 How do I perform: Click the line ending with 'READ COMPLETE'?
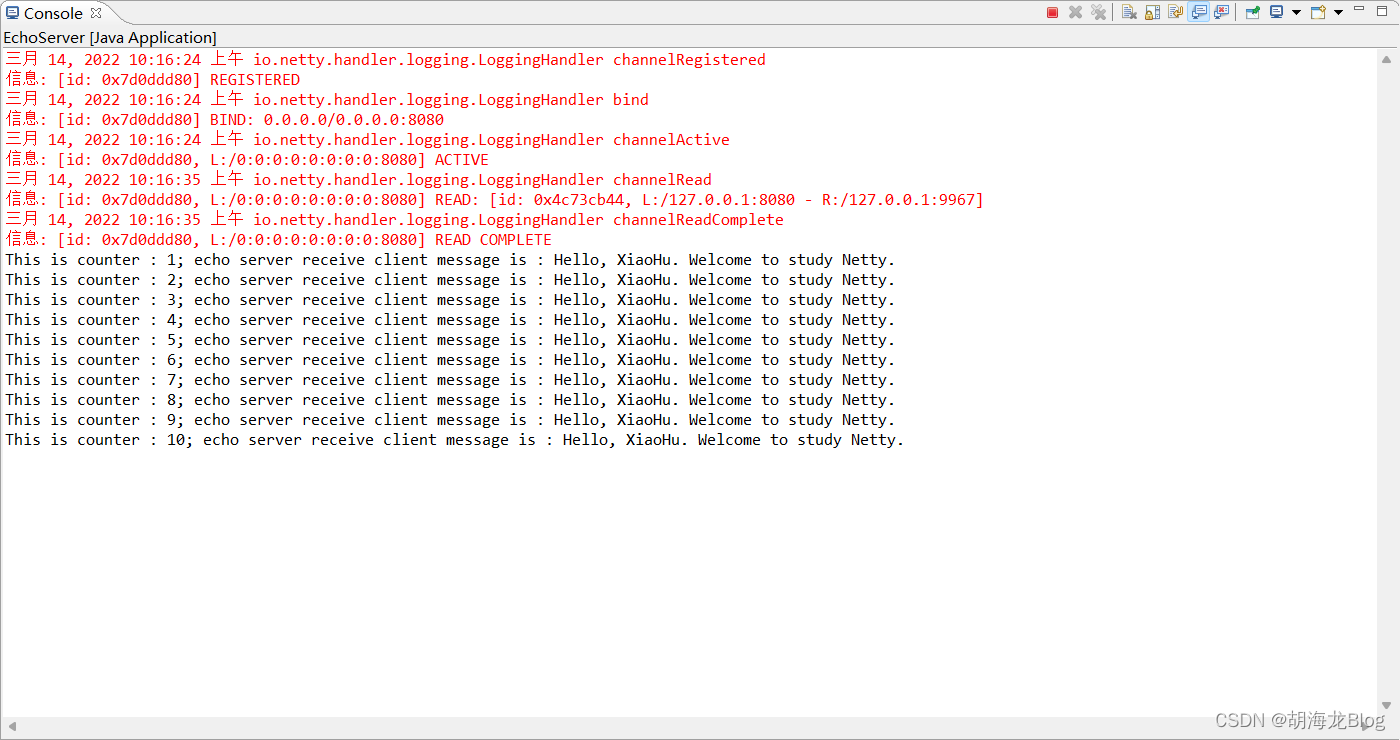[x=279, y=240]
